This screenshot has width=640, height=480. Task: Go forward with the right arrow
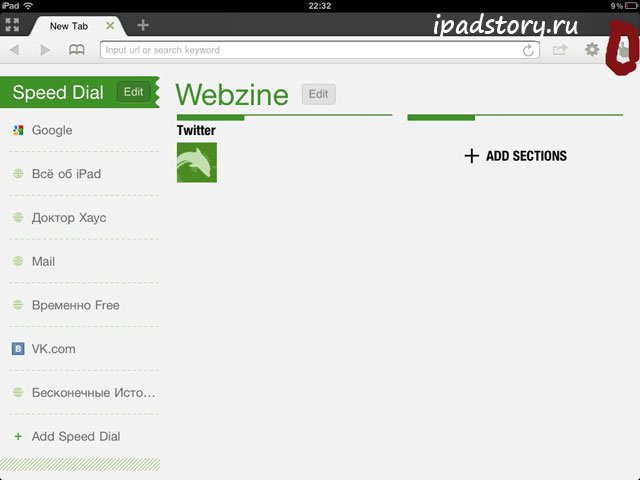45,50
